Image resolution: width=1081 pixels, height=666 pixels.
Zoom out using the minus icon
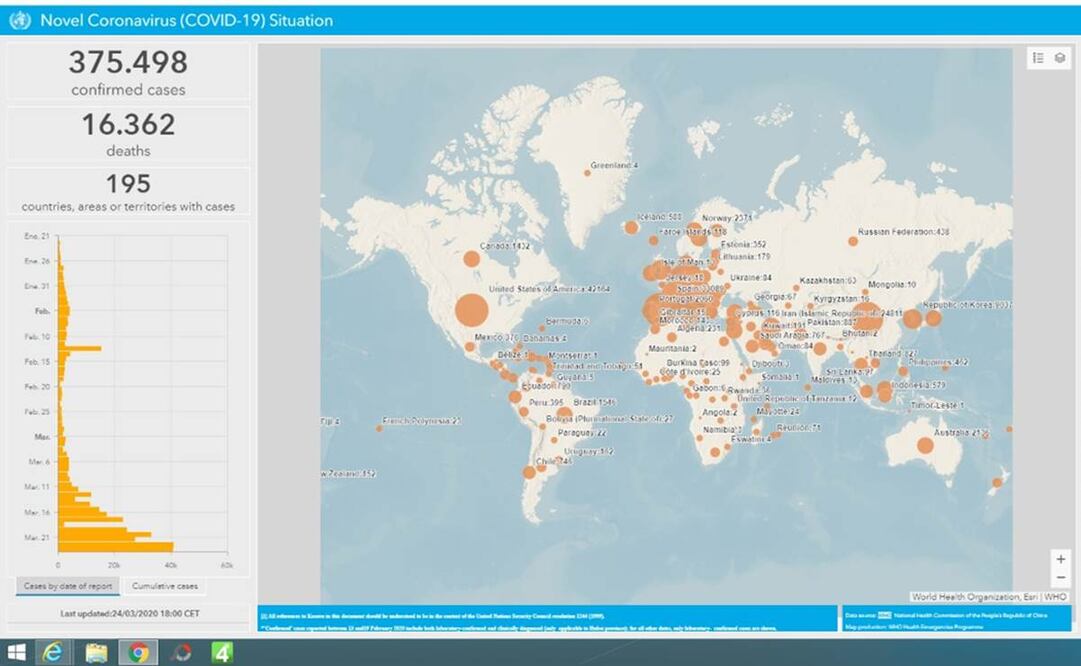tap(1062, 577)
